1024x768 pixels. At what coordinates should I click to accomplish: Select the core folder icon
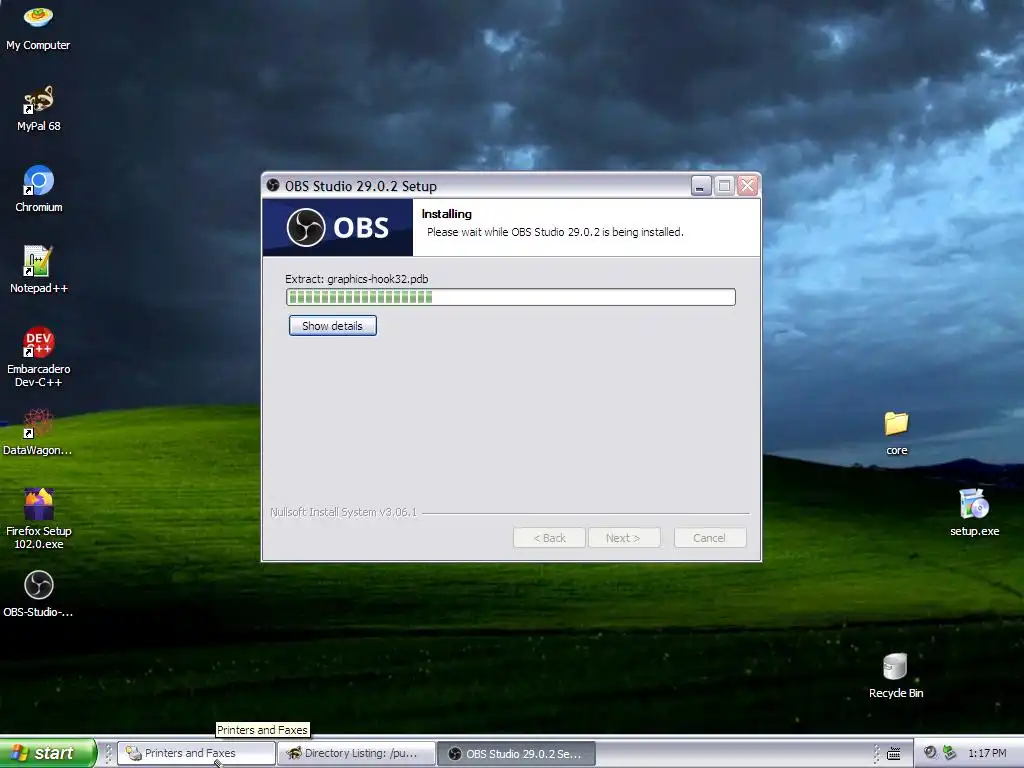pos(897,433)
